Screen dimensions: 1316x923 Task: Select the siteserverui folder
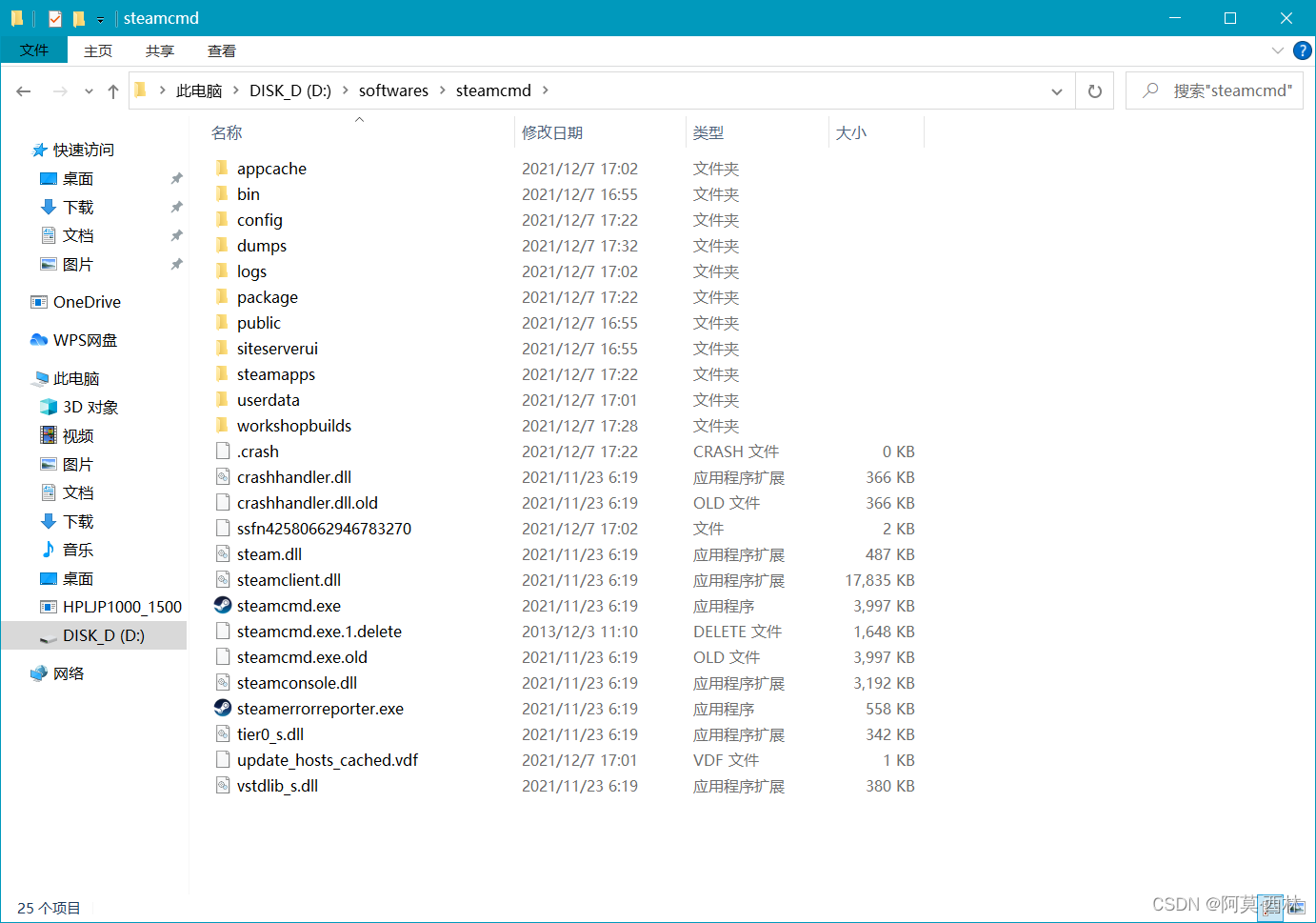tap(277, 348)
